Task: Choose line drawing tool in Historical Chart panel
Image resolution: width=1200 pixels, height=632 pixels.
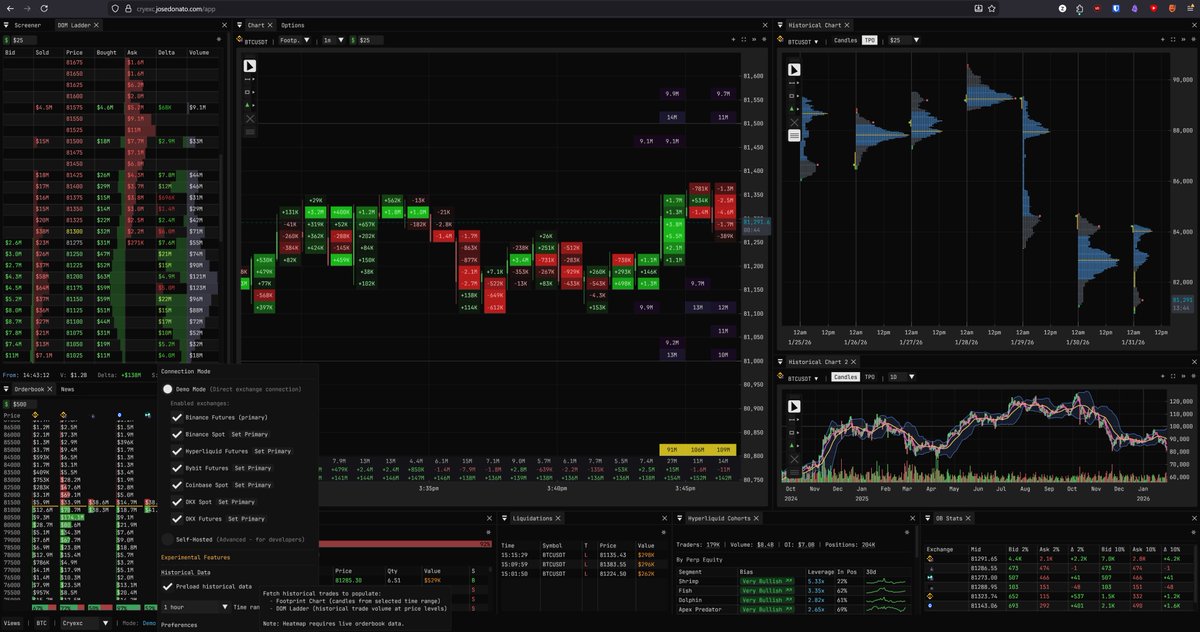Action: coord(794,83)
